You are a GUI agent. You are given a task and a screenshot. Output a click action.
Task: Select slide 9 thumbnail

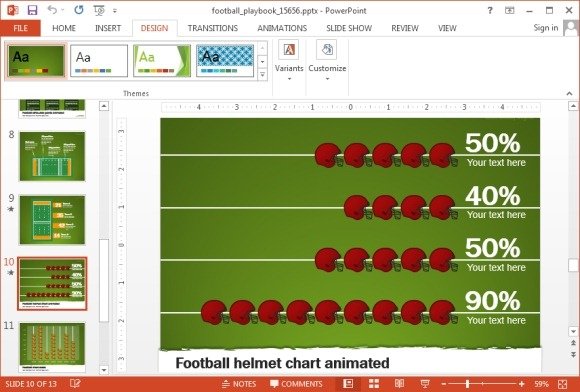pyautogui.click(x=52, y=220)
